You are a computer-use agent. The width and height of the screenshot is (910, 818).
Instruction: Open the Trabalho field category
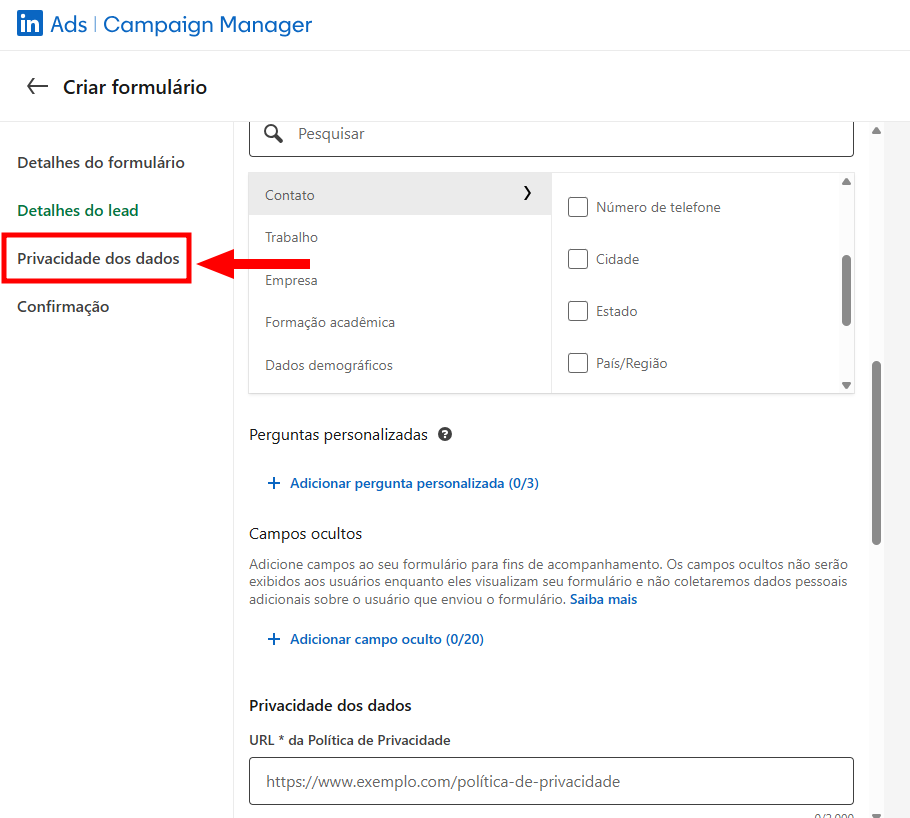(292, 238)
